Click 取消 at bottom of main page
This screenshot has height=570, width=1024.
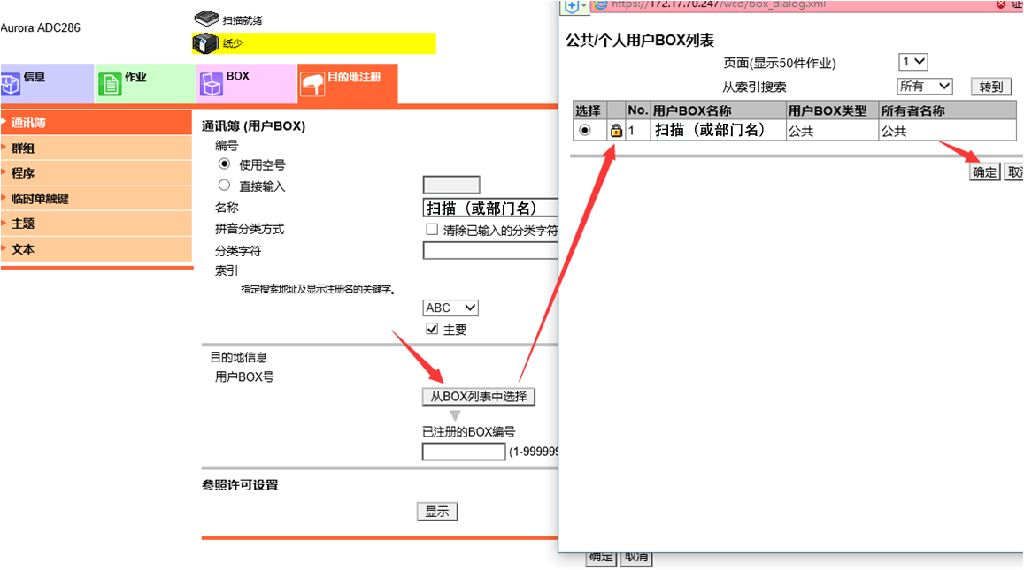637,558
